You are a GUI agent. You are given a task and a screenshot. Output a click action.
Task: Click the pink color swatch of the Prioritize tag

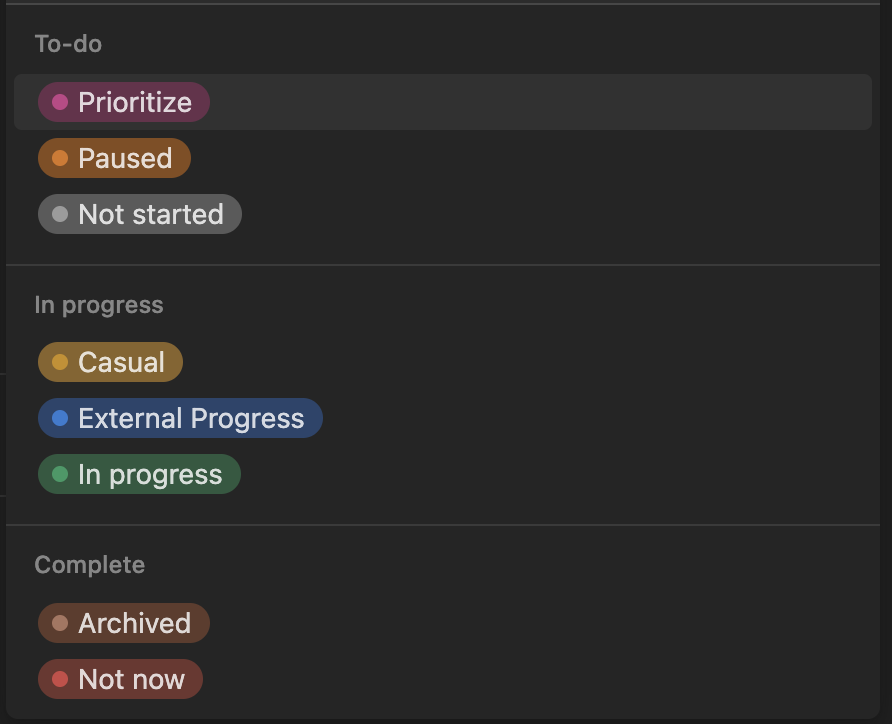point(60,102)
